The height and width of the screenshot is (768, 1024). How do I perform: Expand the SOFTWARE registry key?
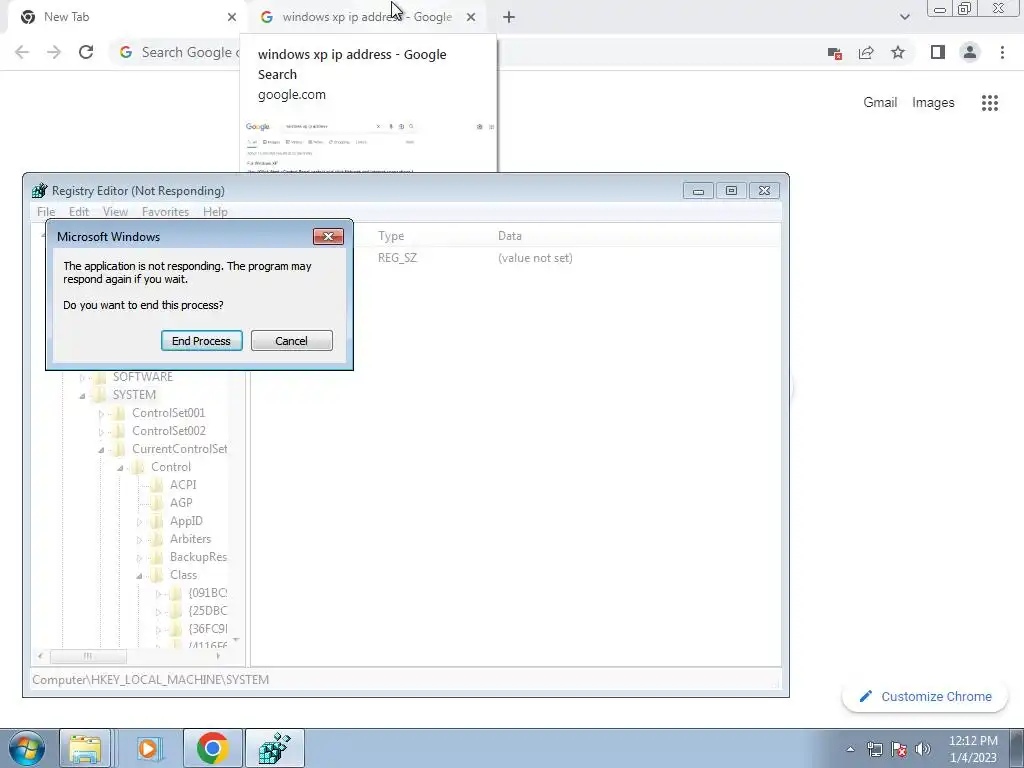click(x=82, y=377)
